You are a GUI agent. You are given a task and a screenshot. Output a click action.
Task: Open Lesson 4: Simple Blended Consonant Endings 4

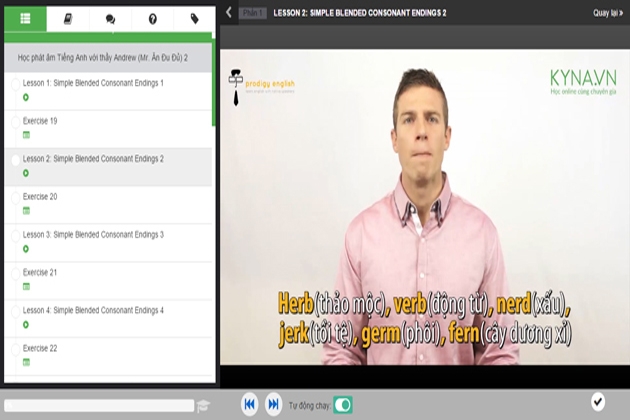tap(93, 310)
